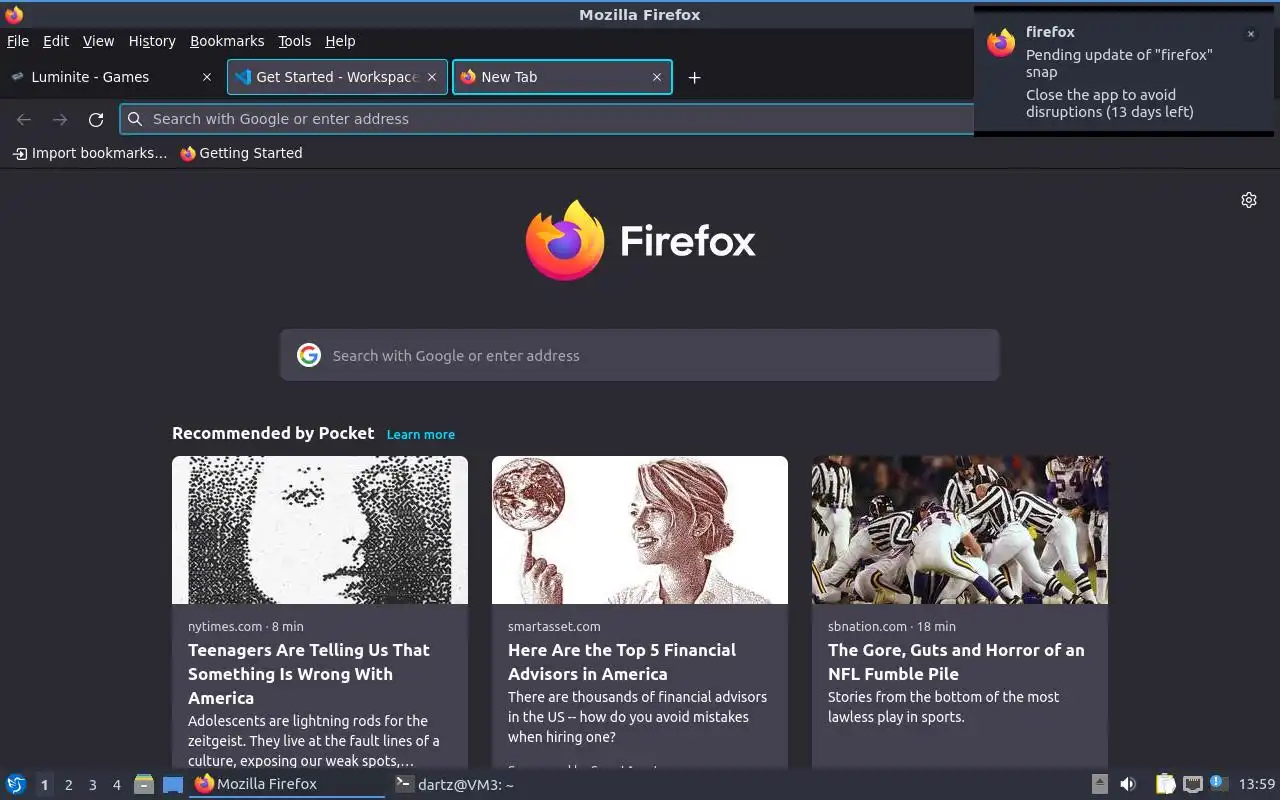
Task: Open the Help menu
Action: click(x=340, y=41)
